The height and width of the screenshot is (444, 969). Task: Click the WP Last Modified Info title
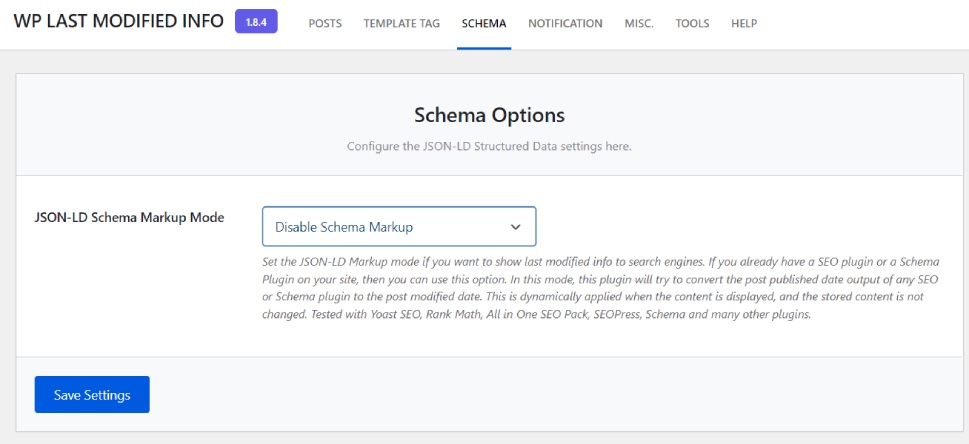[x=118, y=22]
